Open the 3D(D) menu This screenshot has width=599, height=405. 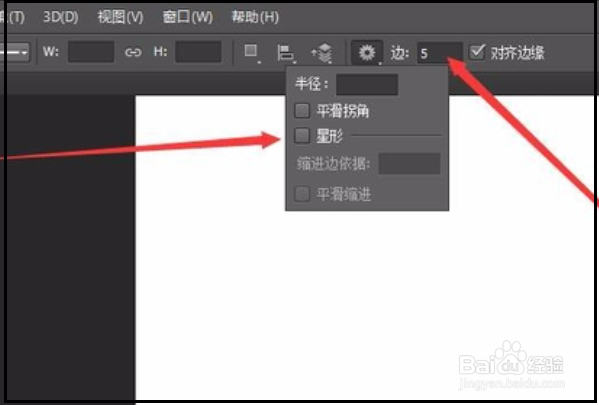tap(60, 17)
